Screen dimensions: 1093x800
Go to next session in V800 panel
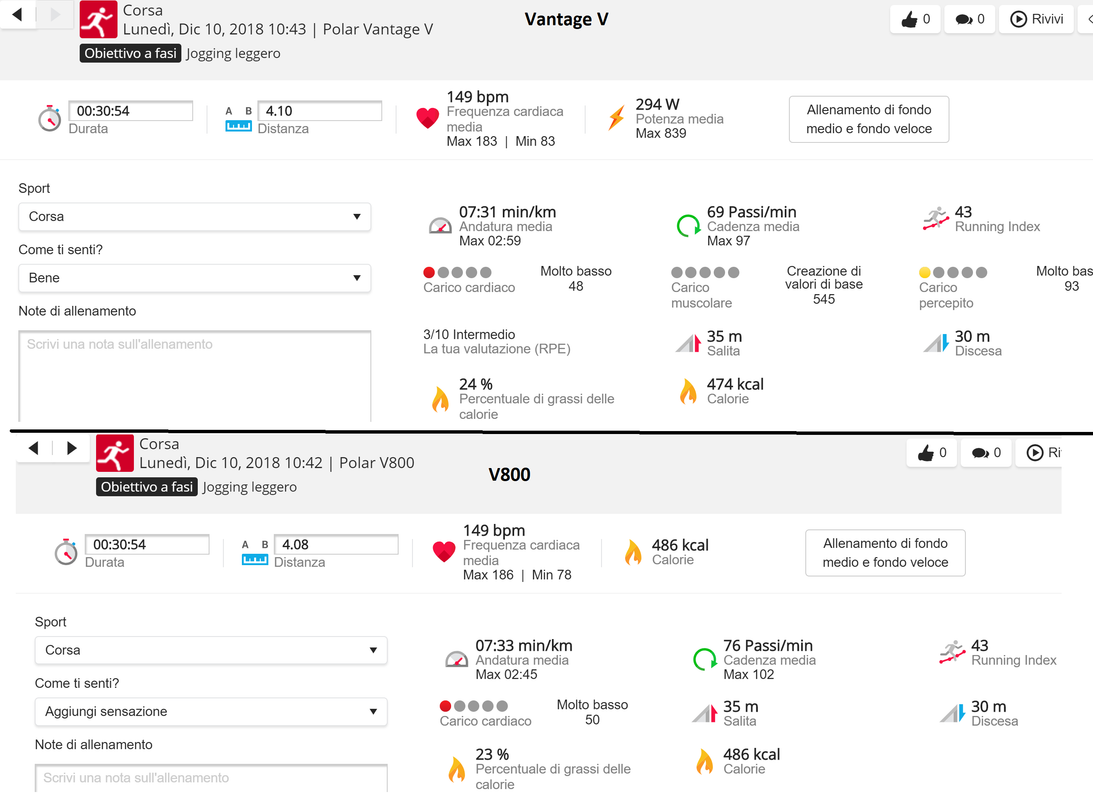(x=71, y=448)
